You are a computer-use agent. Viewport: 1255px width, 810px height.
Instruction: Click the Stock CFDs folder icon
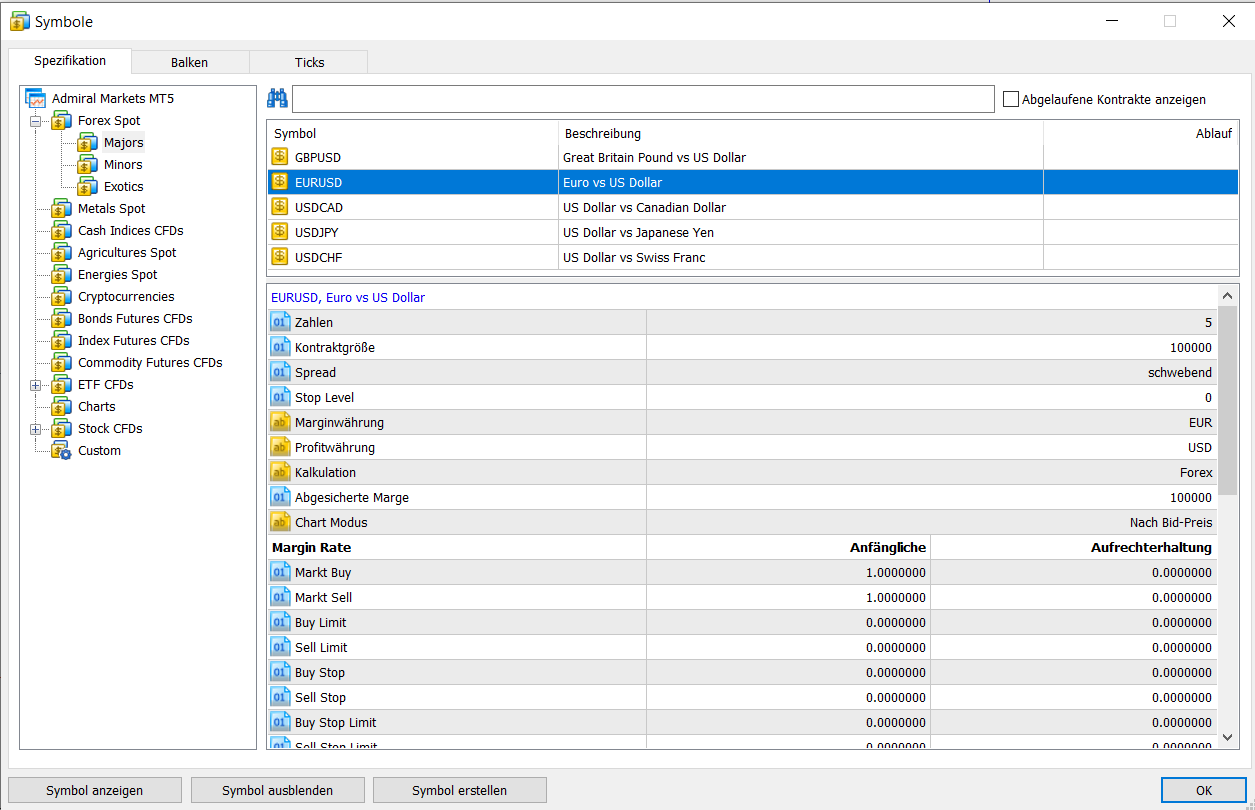point(62,429)
